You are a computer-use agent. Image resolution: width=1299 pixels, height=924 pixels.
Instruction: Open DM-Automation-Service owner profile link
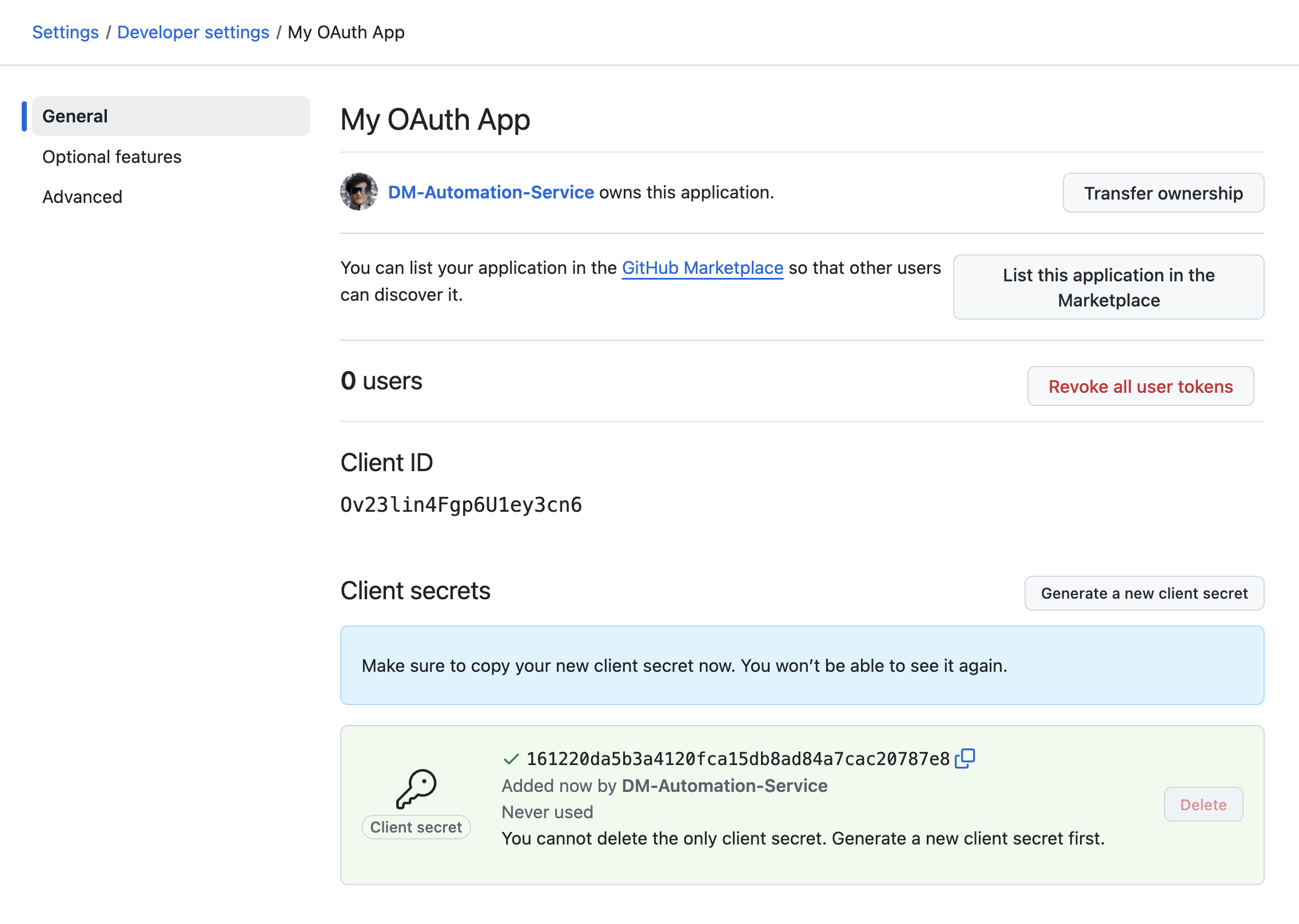pos(491,192)
